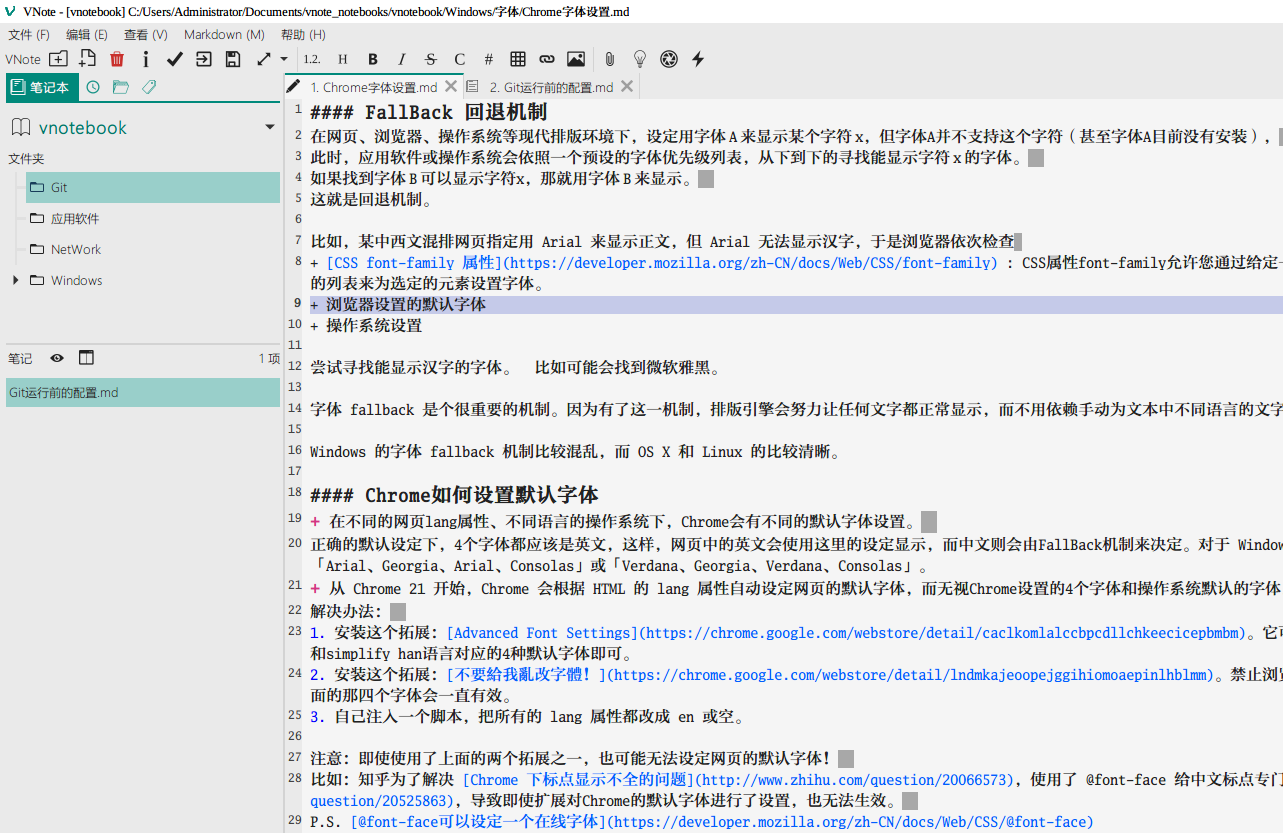Open the history clock panel tab

[93, 87]
